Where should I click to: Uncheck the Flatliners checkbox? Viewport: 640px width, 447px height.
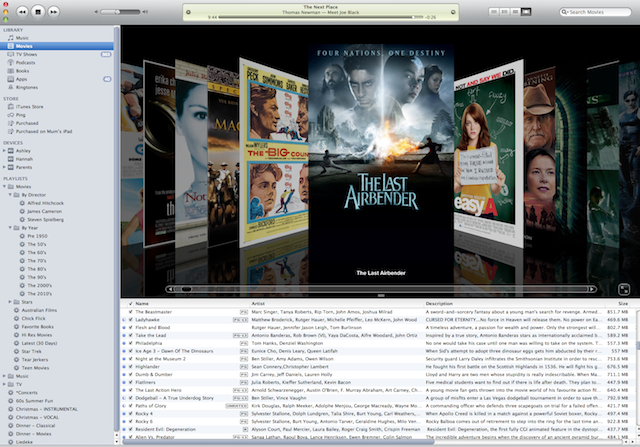point(130,383)
